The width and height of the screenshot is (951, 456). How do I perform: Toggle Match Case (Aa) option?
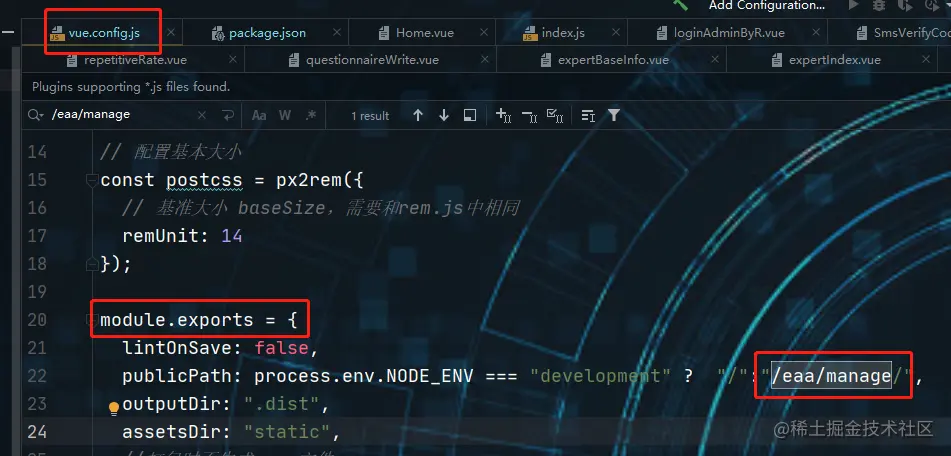pyautogui.click(x=259, y=115)
